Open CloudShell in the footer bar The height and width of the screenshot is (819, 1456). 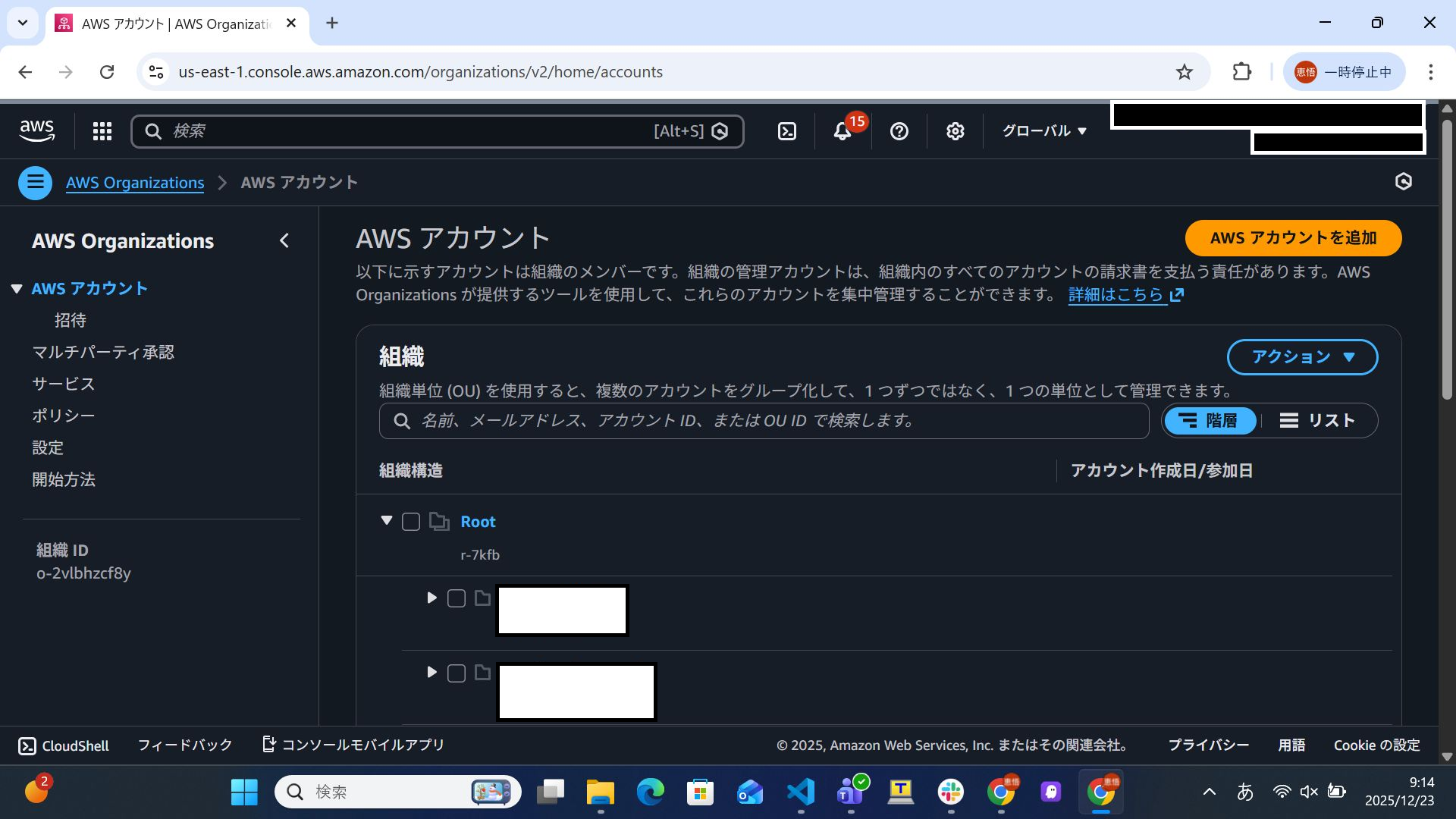64,745
